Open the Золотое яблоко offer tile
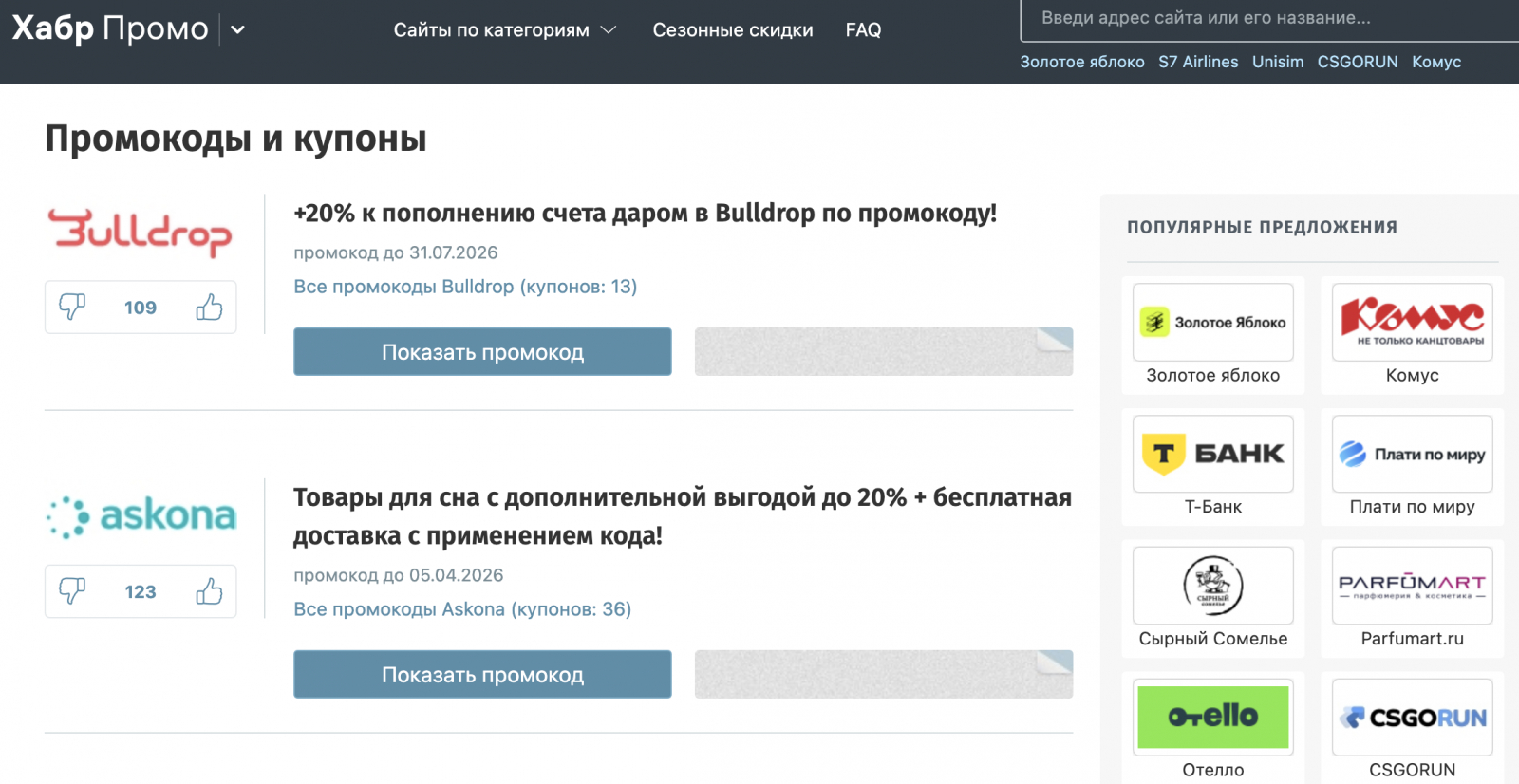1519x784 pixels. click(x=1212, y=334)
